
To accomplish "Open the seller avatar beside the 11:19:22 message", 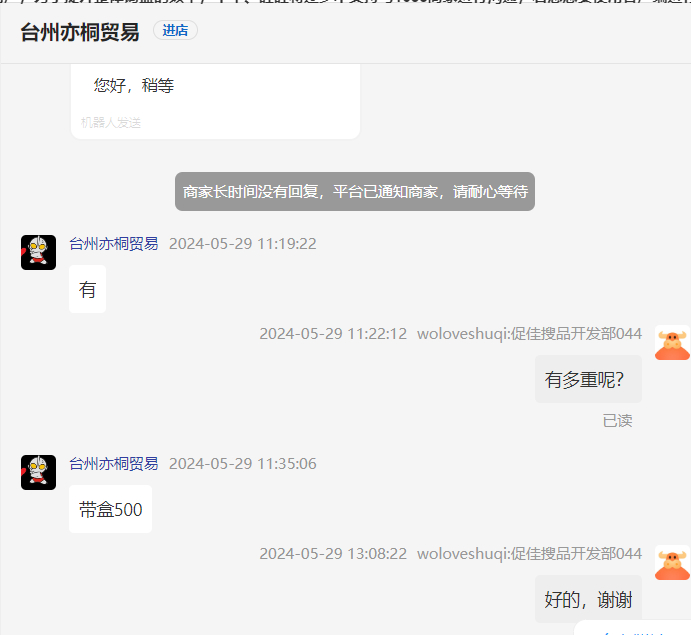I will [x=38, y=252].
